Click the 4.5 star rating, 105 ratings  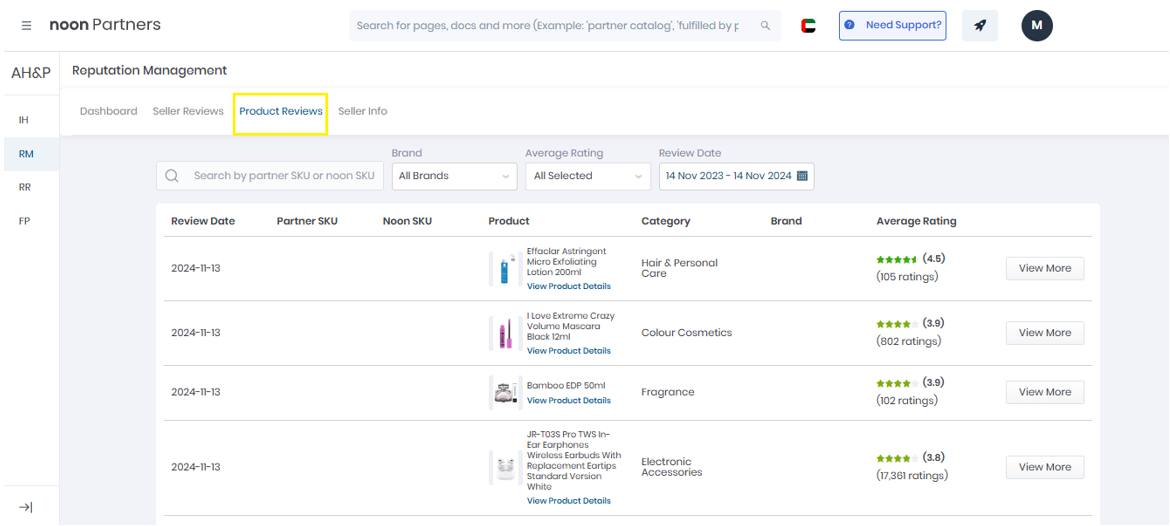pos(910,268)
